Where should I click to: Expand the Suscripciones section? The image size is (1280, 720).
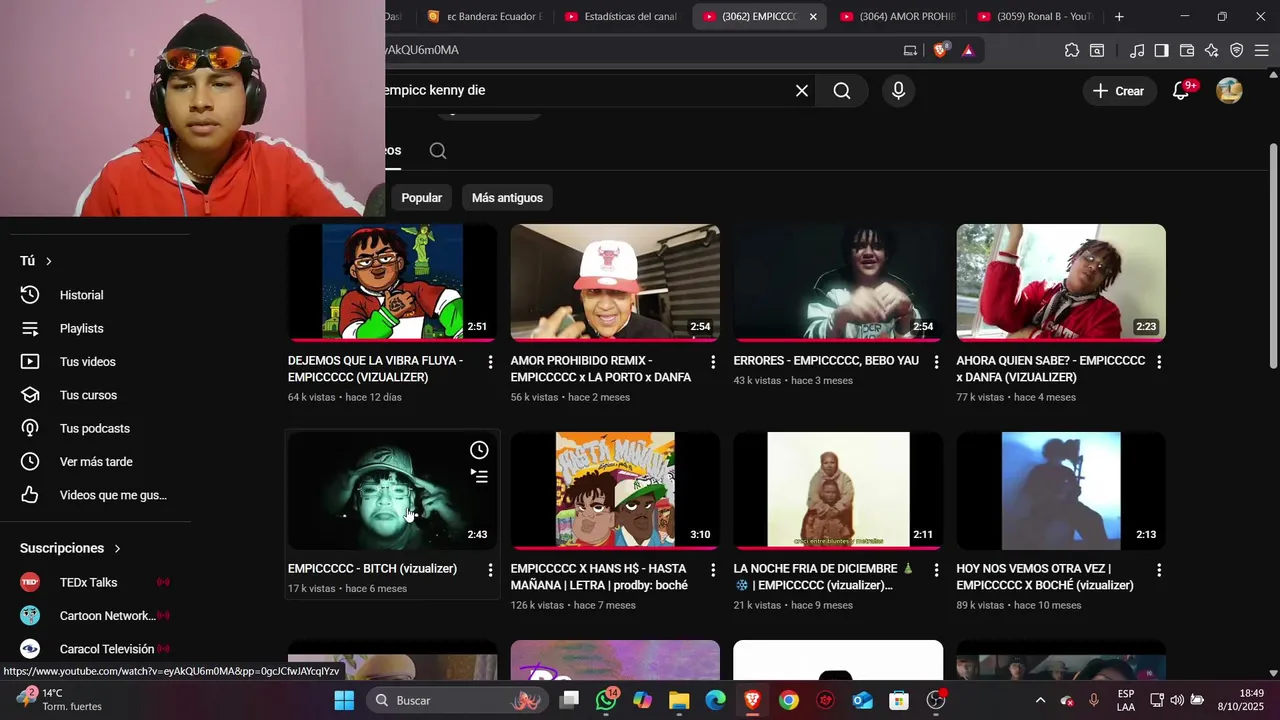70,548
